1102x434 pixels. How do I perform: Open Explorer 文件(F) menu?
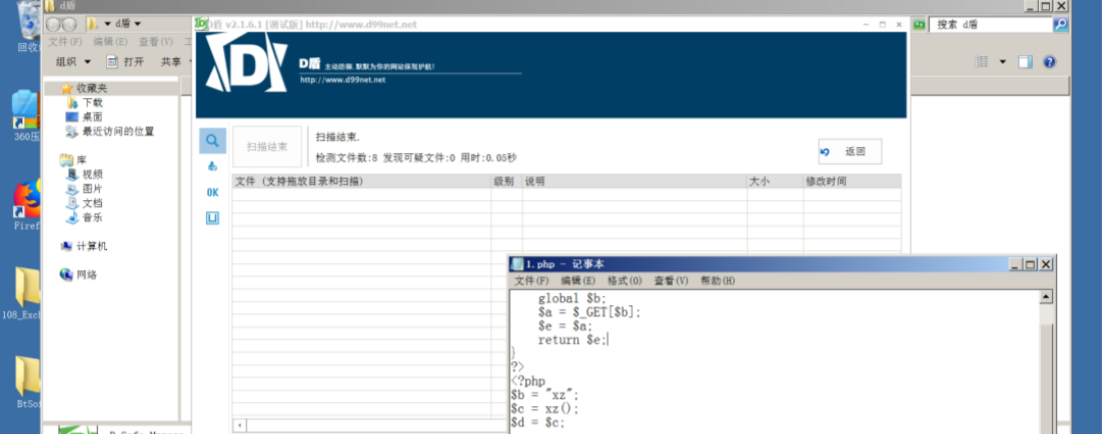point(65,42)
